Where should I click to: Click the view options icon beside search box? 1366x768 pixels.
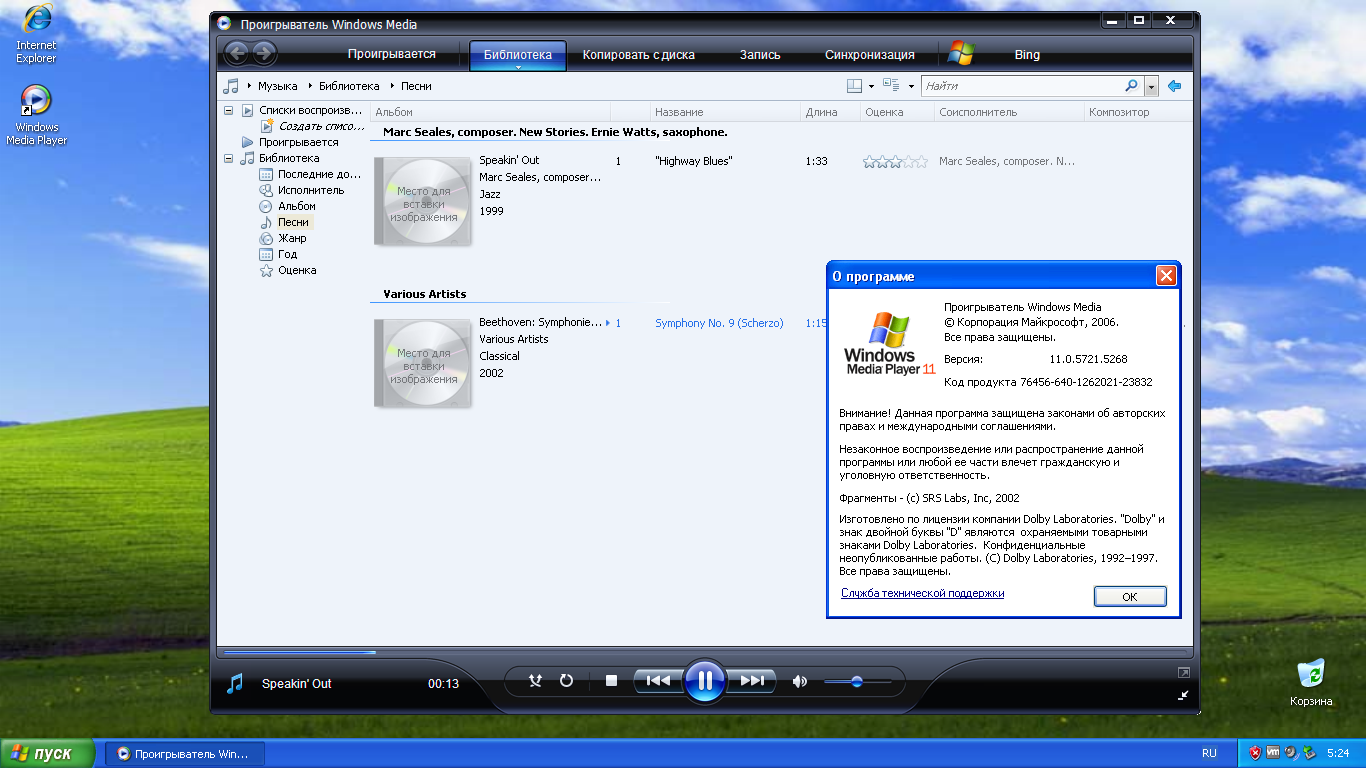click(x=891, y=86)
